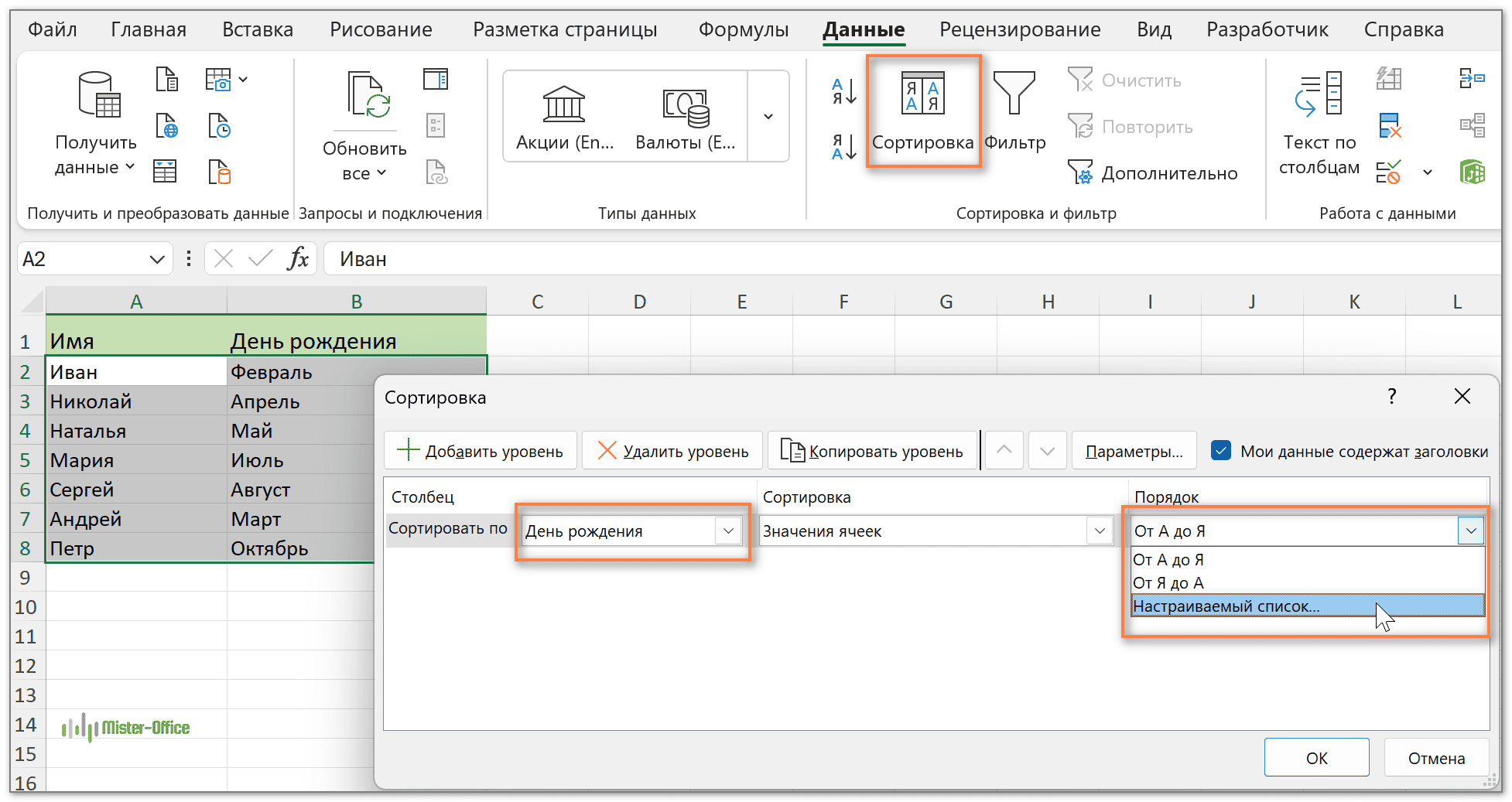Select cell containing Наталья

pyautogui.click(x=136, y=431)
